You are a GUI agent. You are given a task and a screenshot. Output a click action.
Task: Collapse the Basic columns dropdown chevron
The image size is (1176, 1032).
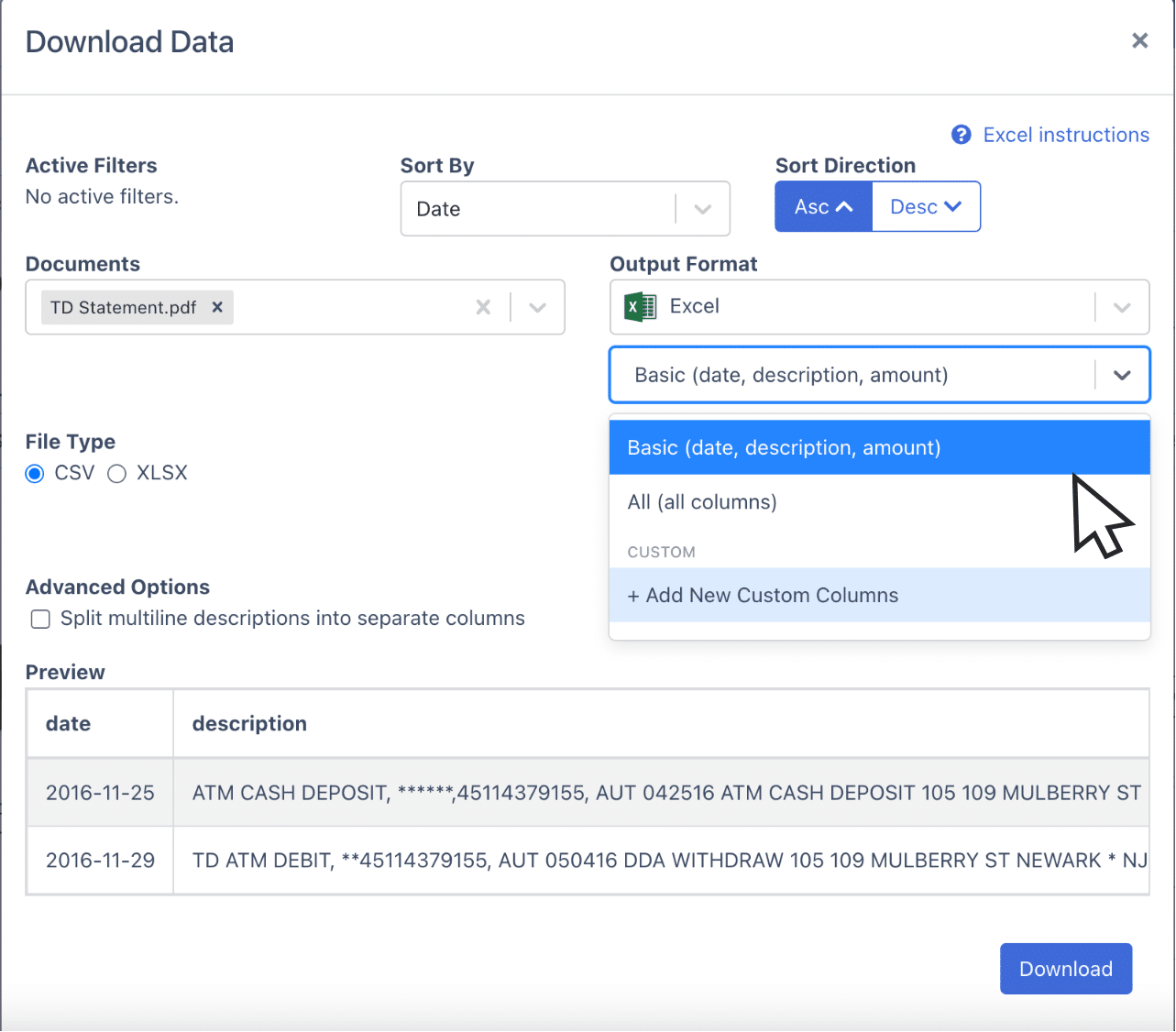point(1122,375)
